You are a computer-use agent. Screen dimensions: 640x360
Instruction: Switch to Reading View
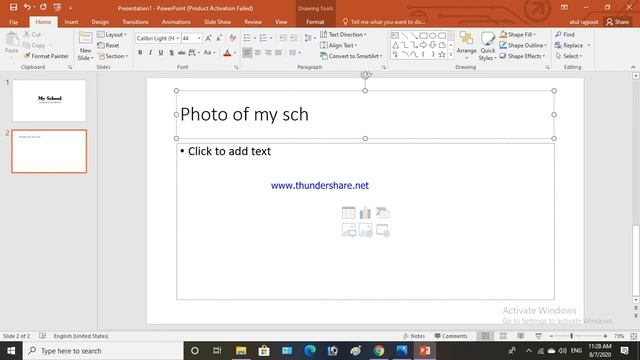pyautogui.click(x=520, y=336)
